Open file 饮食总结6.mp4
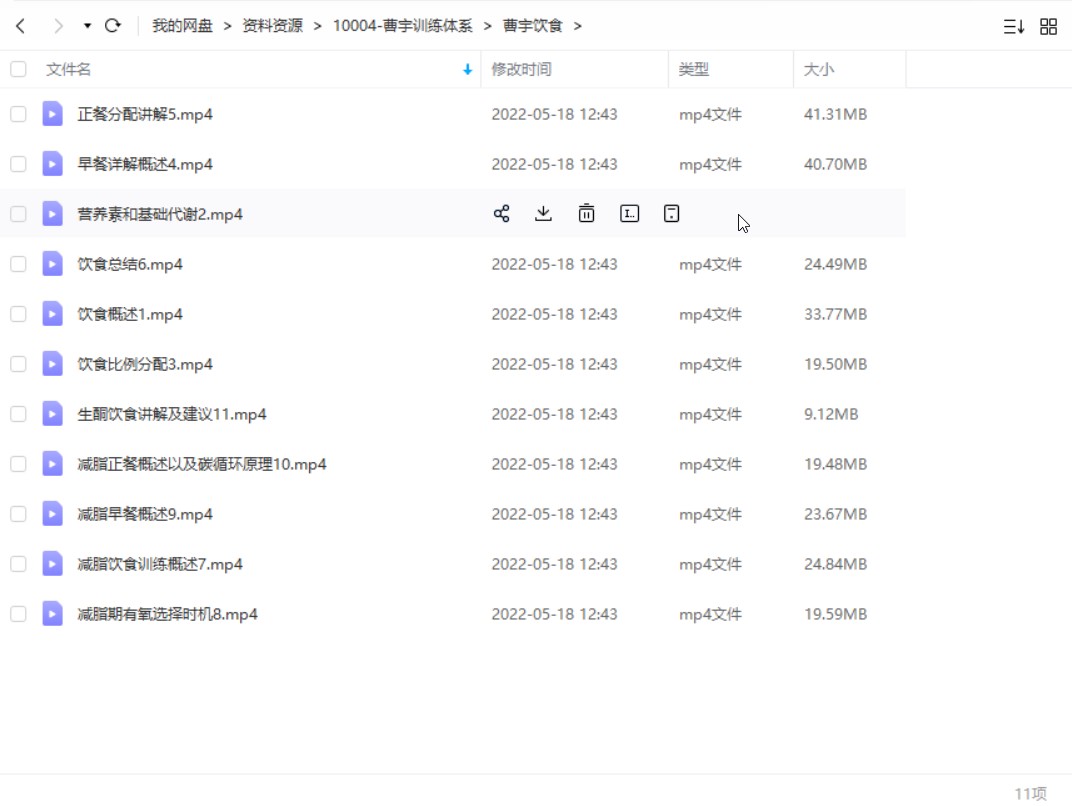This screenshot has width=1072, height=806. [130, 264]
